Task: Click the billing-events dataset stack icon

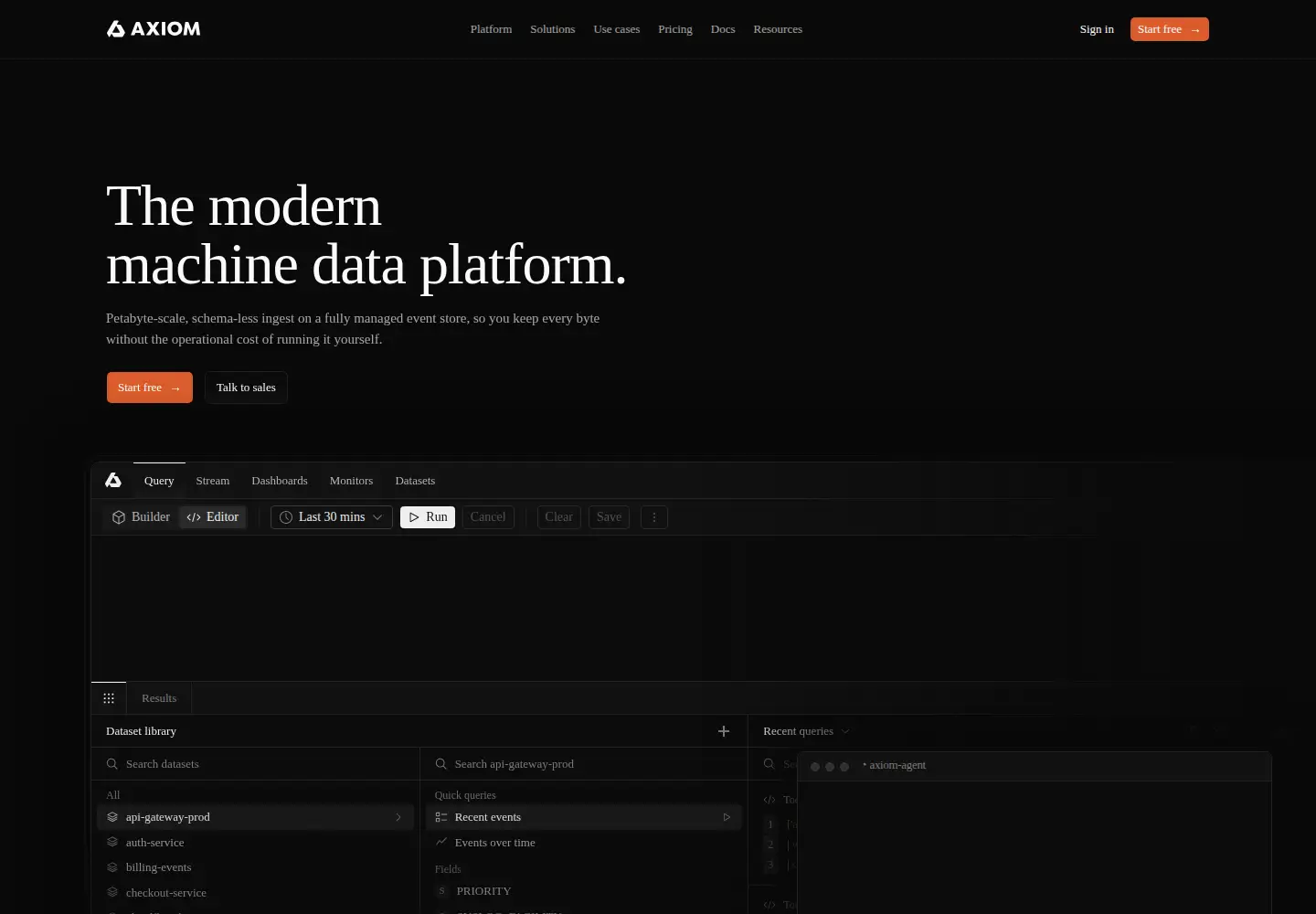Action: tap(112, 867)
